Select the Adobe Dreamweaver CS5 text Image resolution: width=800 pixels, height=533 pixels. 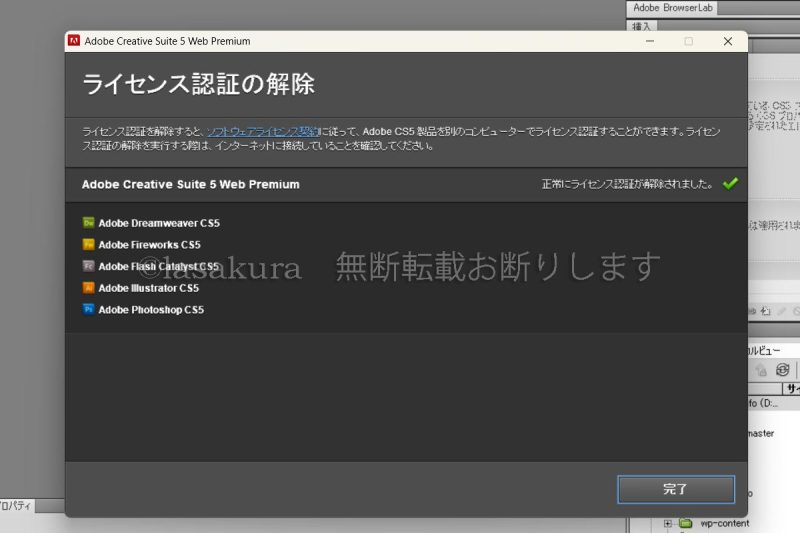[159, 223]
